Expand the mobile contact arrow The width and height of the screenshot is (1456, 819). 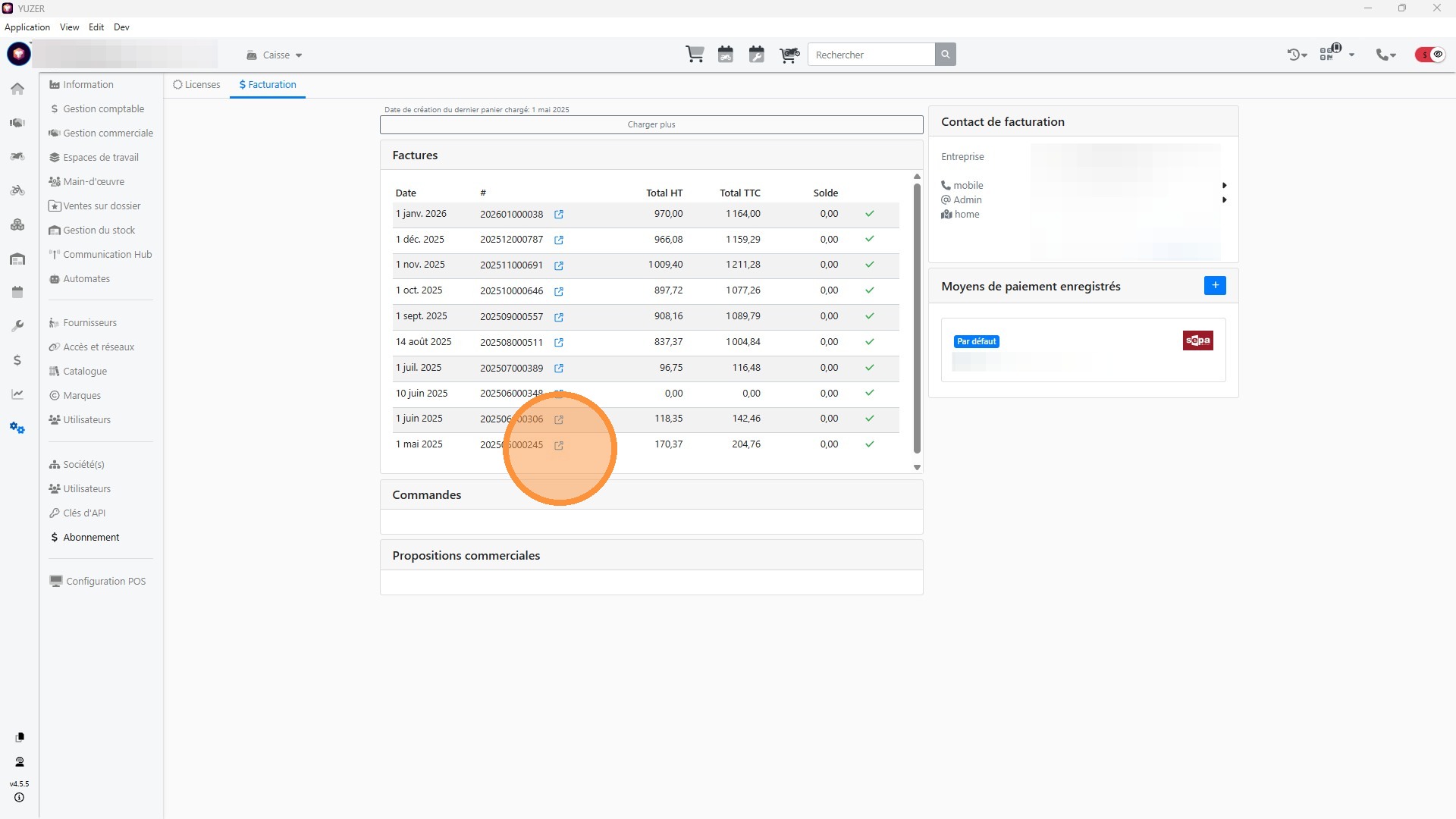[1224, 186]
